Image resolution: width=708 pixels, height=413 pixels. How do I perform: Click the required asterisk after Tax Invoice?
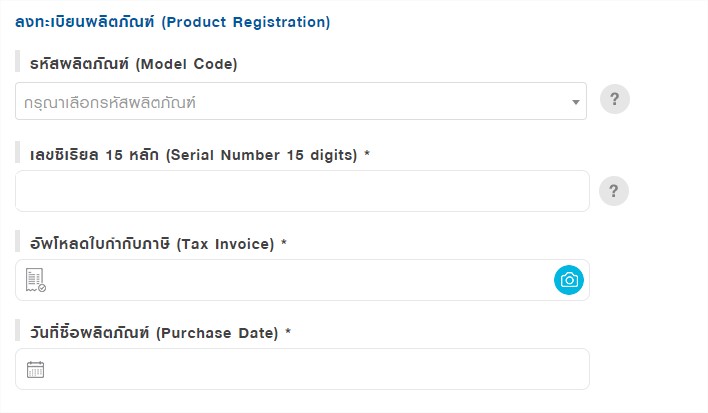(284, 242)
